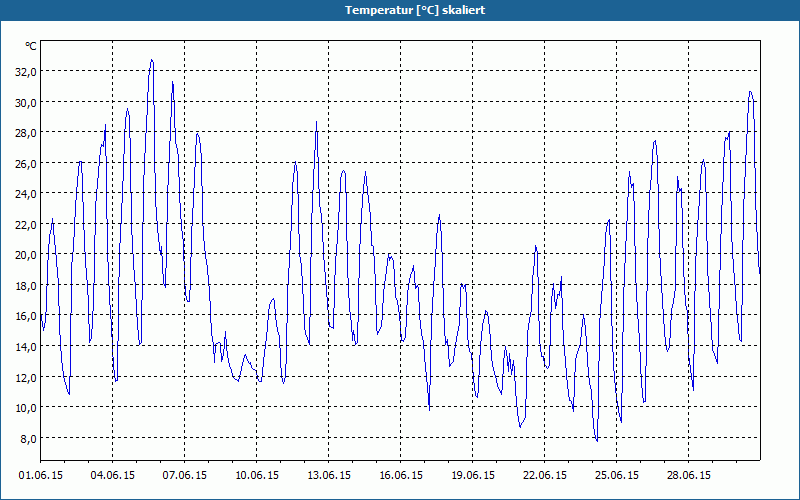Click the 04.06.15 date label

(x=113, y=475)
